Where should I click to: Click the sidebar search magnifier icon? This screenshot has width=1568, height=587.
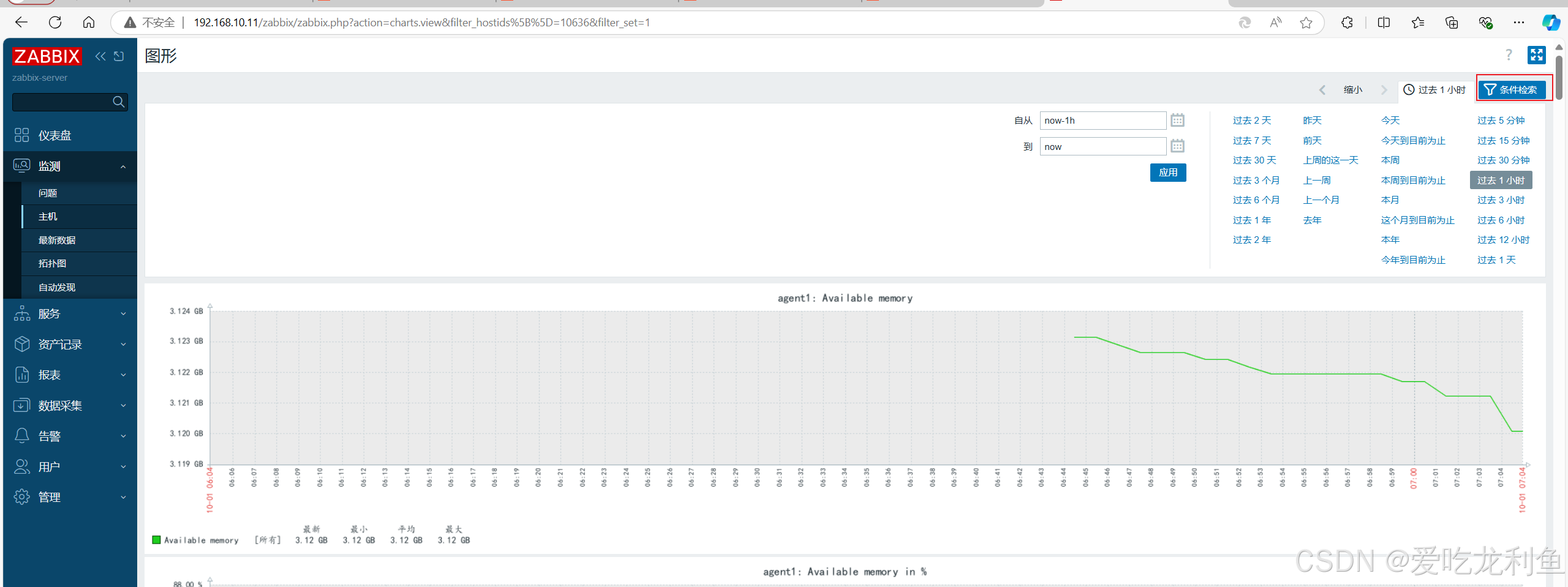pyautogui.click(x=119, y=102)
